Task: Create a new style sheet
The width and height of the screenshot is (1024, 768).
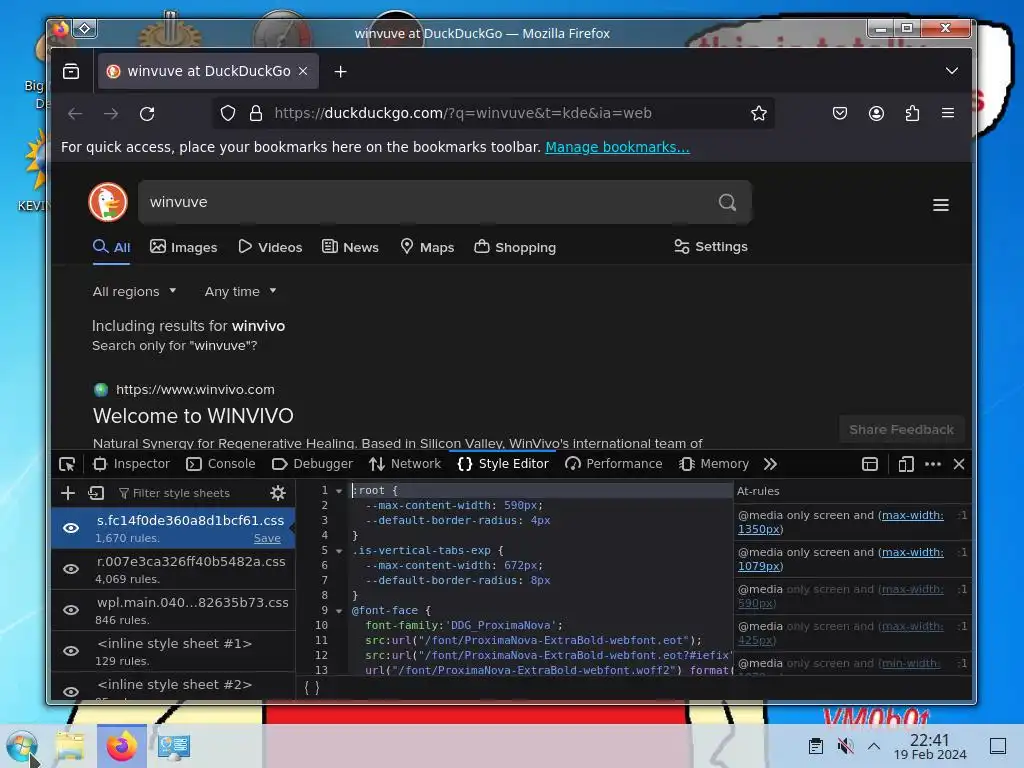Action: 67,493
